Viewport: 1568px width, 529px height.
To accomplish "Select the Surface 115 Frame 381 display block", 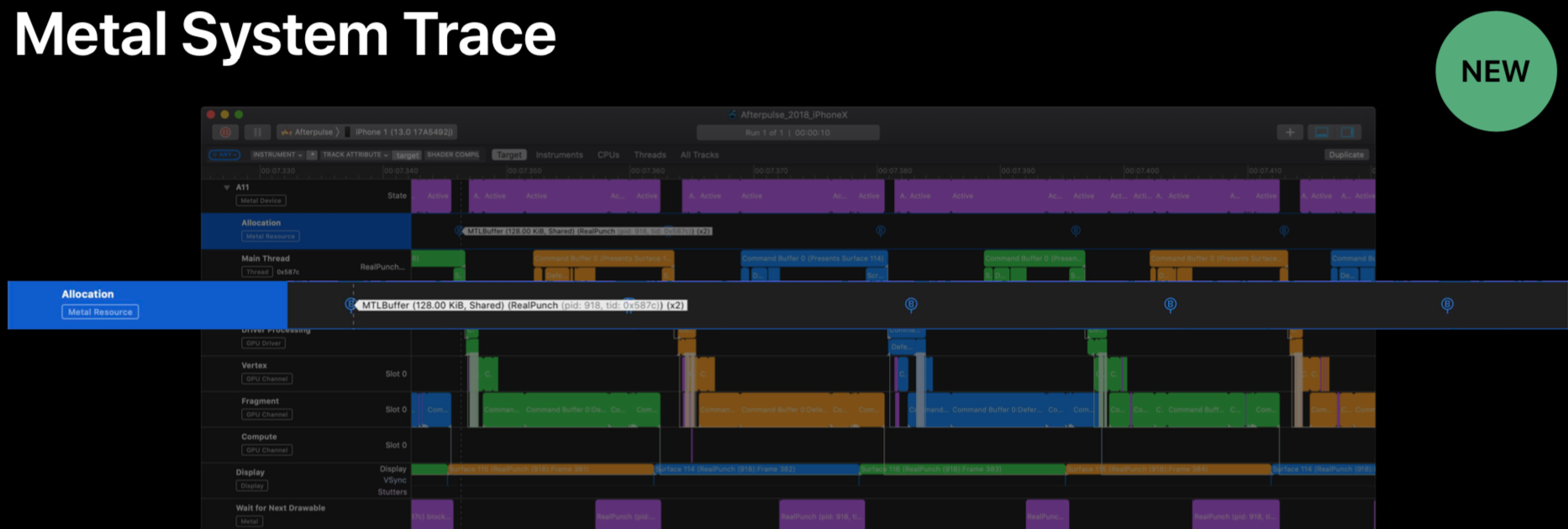I will point(551,469).
